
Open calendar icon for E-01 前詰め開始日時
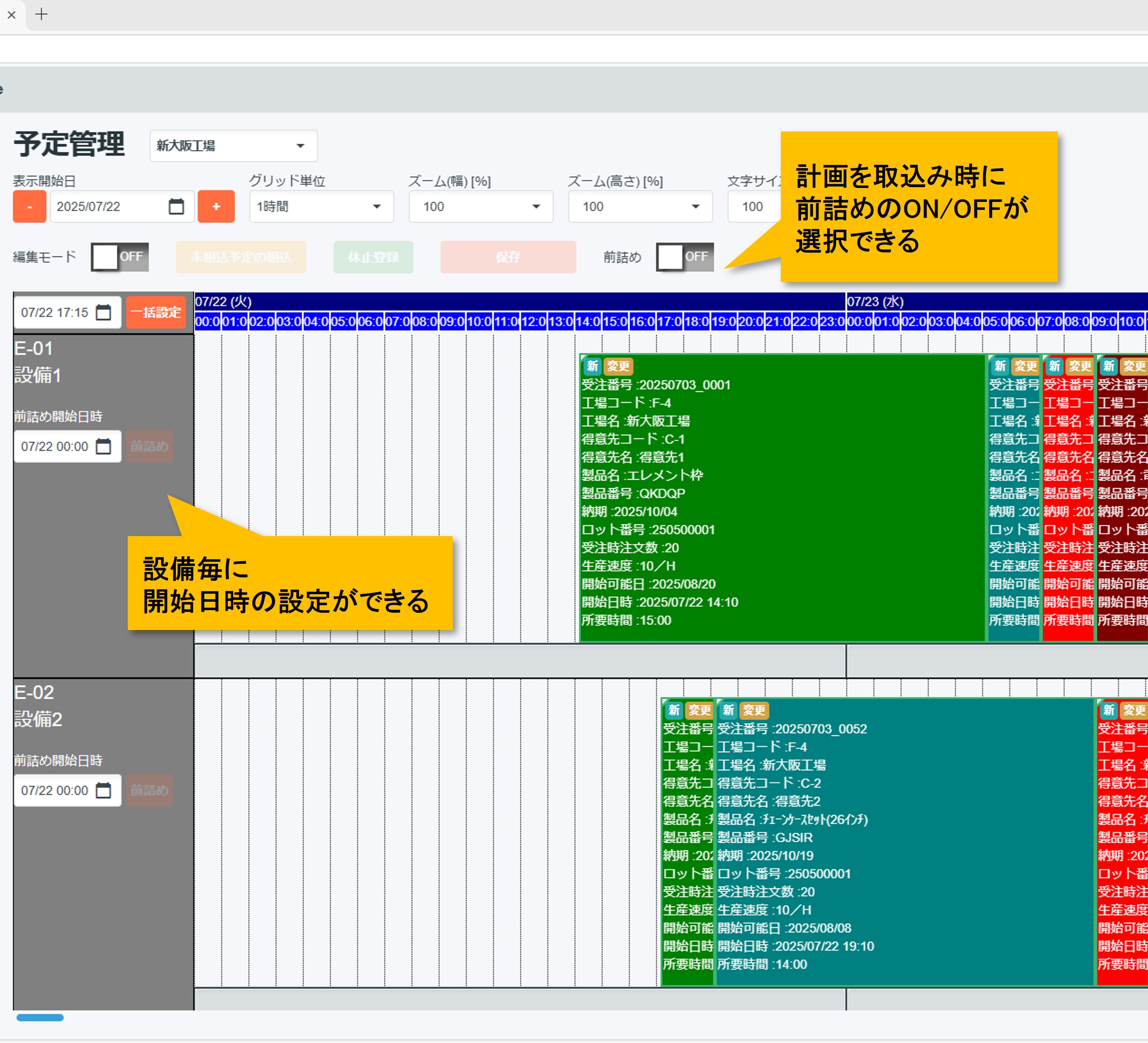point(104,446)
